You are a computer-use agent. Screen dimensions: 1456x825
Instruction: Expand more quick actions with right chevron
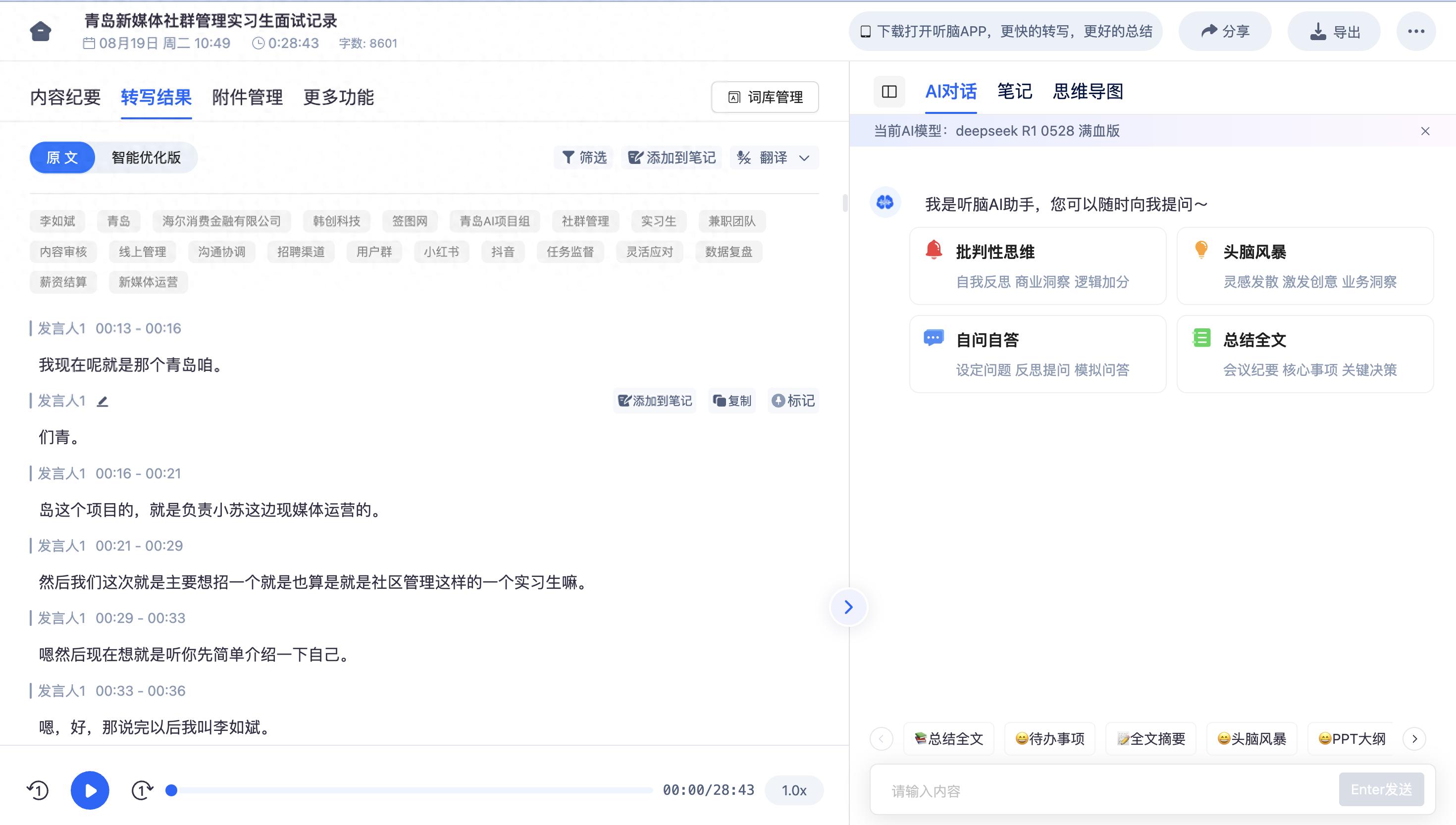pyautogui.click(x=1414, y=738)
